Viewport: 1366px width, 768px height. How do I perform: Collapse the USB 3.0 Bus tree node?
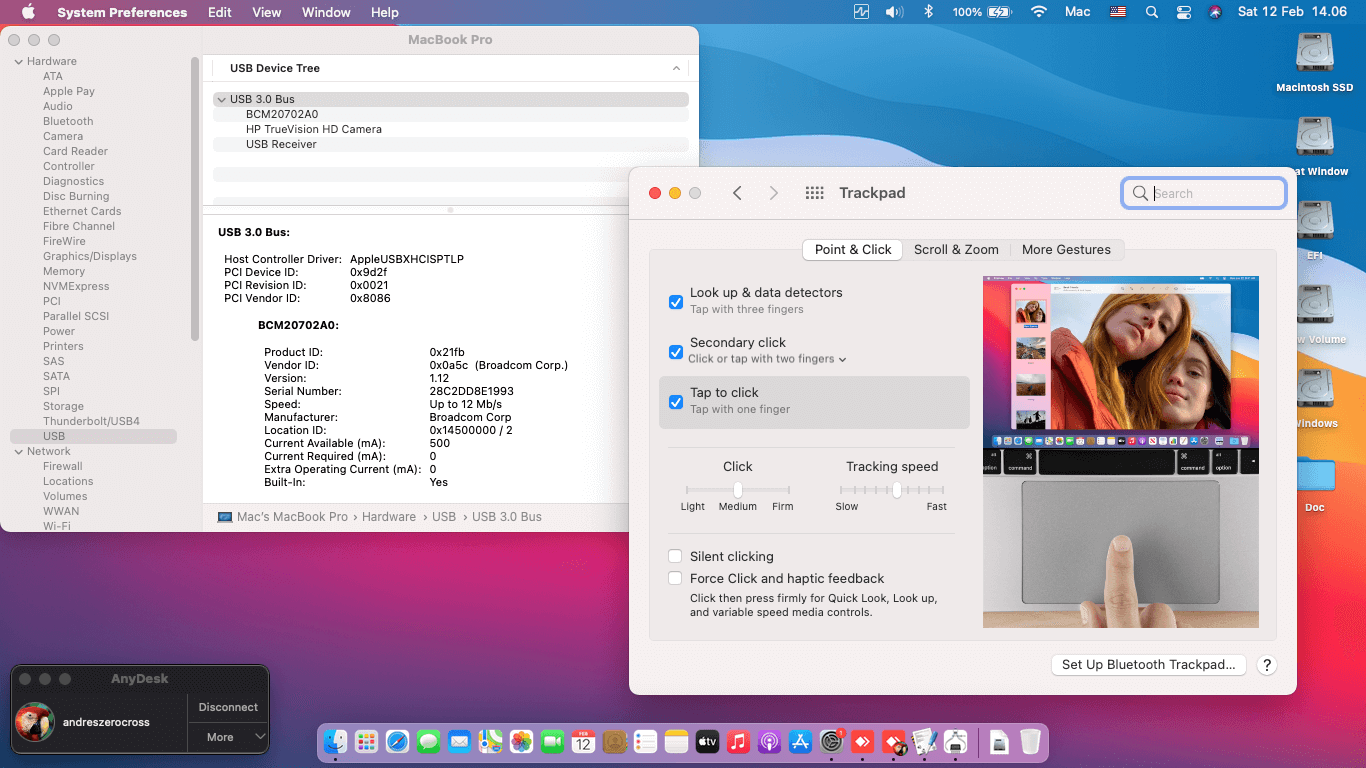221,99
